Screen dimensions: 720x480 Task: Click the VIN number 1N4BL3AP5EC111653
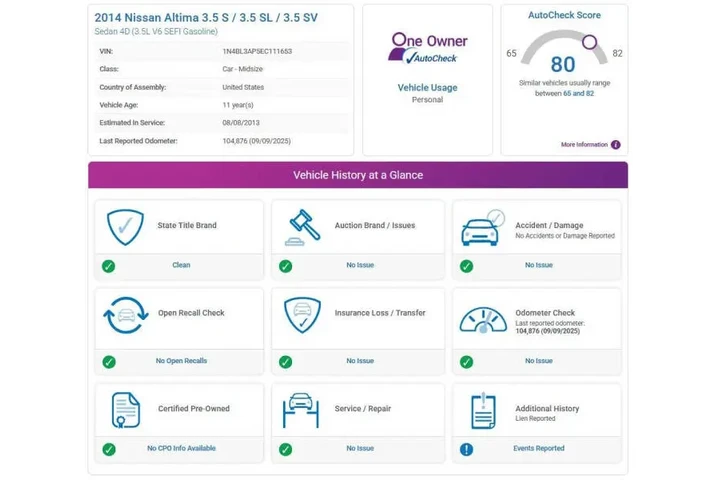point(257,51)
